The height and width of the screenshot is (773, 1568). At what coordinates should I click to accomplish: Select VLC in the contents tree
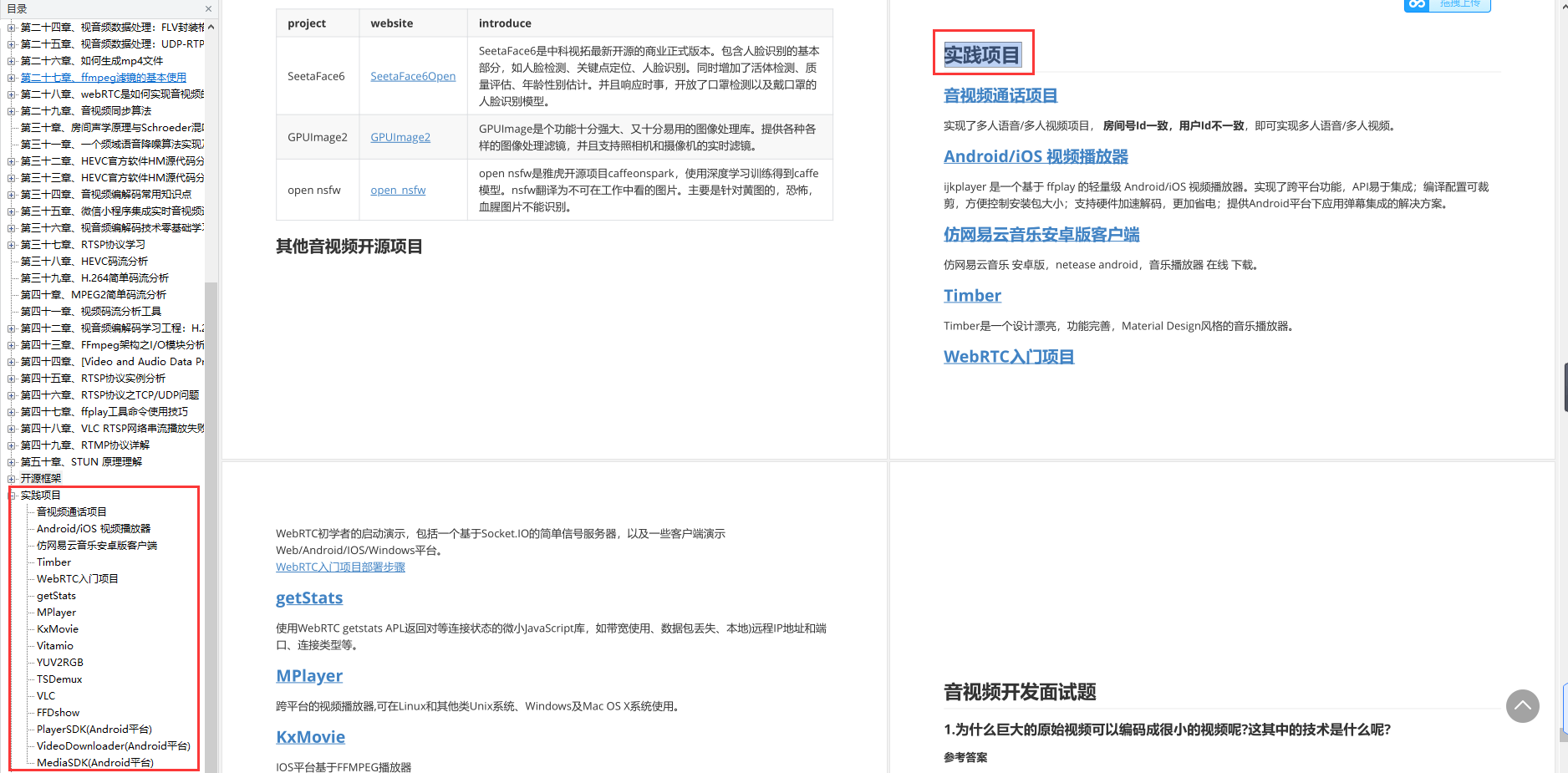pos(45,695)
